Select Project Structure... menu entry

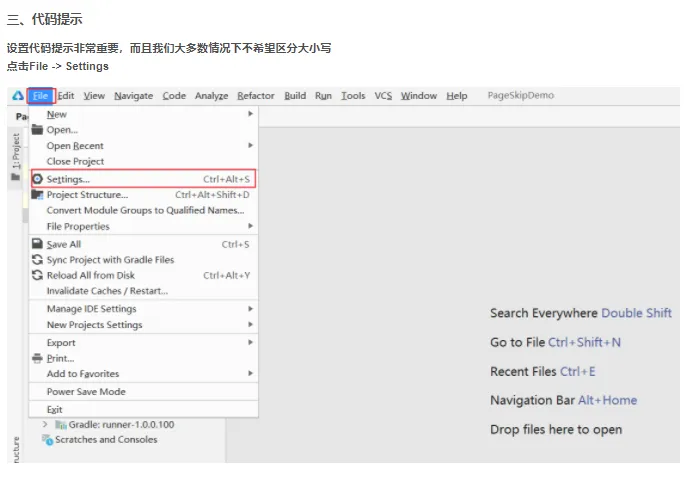tap(143, 195)
